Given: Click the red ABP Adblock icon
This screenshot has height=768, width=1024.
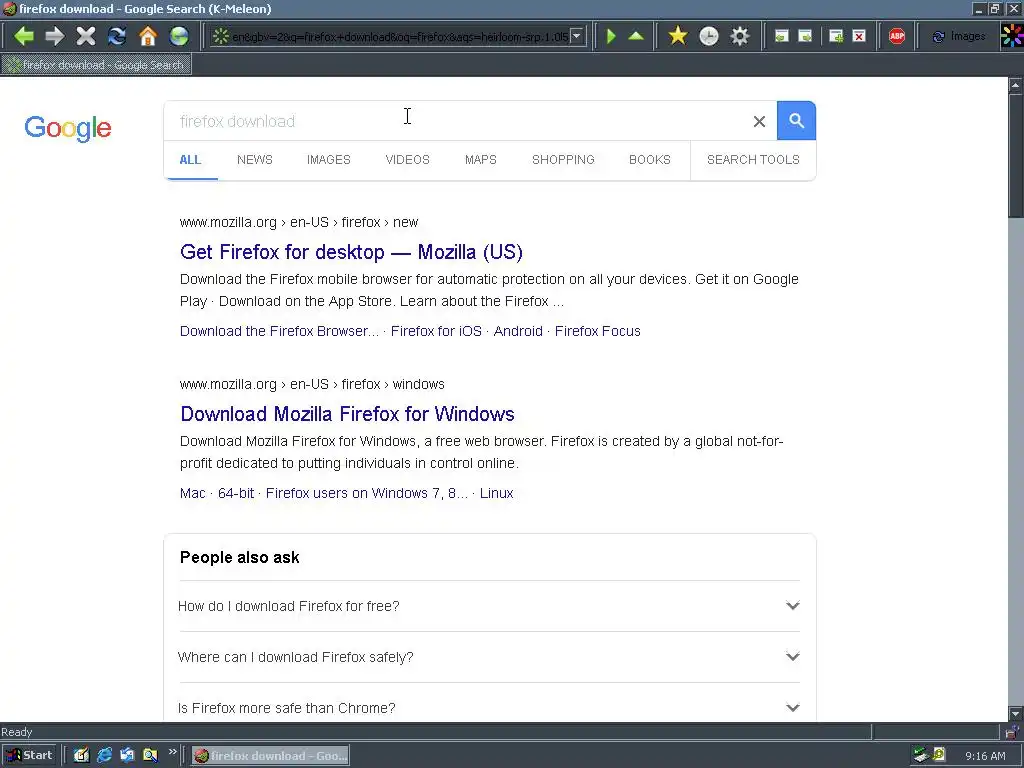Looking at the screenshot, I should 897,36.
